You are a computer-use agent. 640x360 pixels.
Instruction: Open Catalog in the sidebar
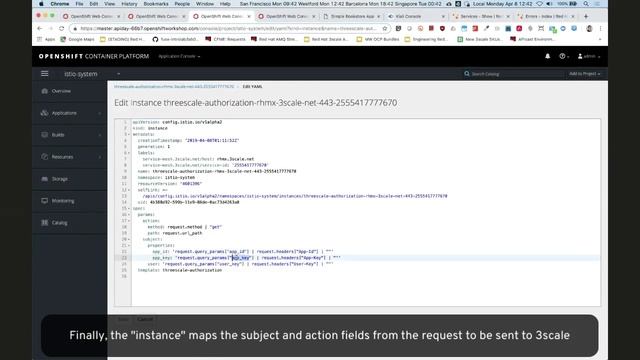click(69, 223)
